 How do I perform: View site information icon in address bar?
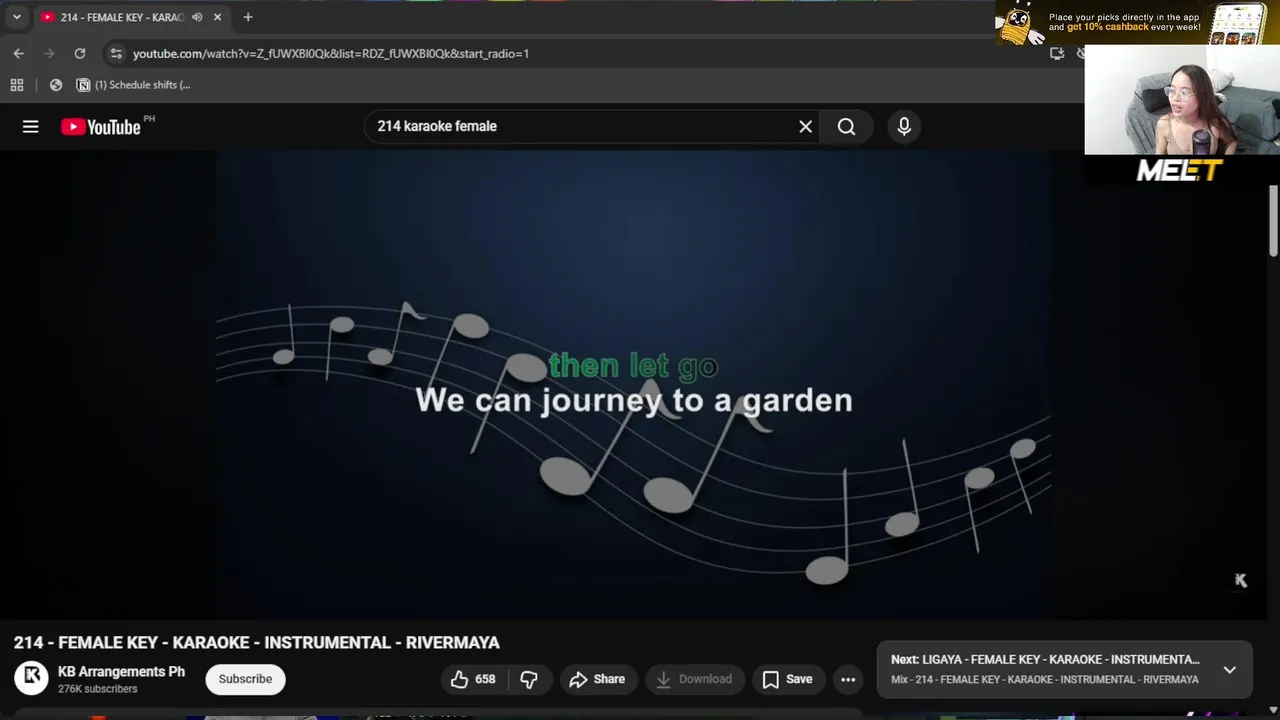(x=116, y=53)
